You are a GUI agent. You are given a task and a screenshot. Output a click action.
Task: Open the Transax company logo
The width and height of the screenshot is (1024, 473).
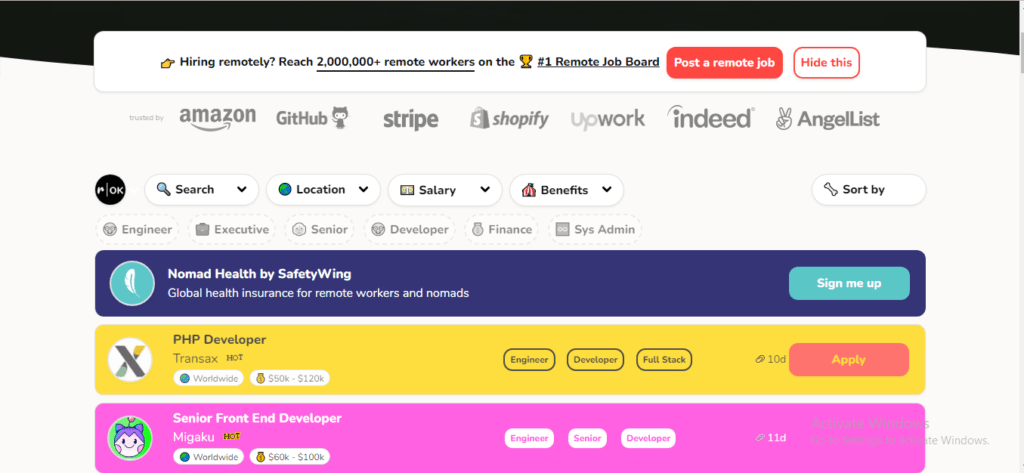coord(129,360)
